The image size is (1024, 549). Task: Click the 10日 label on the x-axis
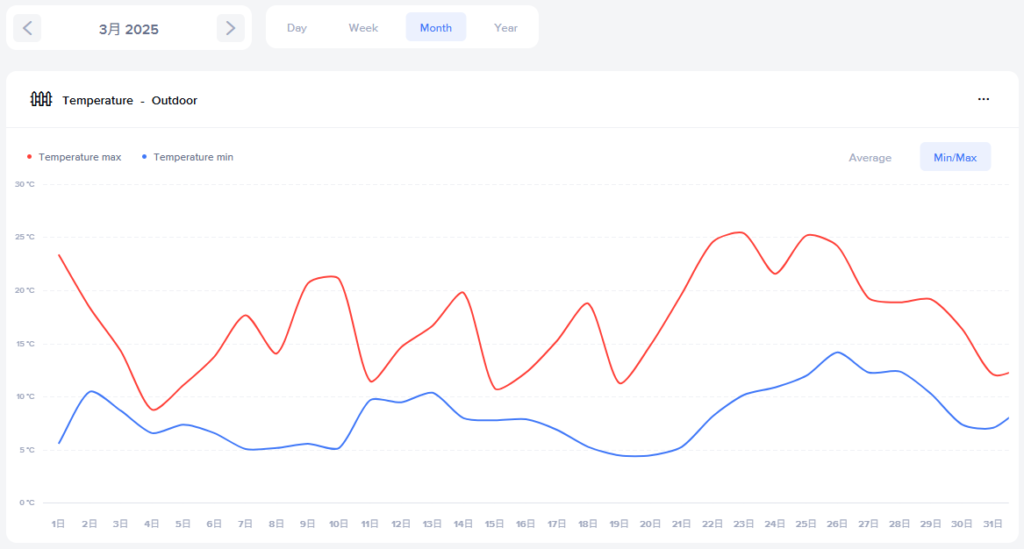(x=338, y=523)
